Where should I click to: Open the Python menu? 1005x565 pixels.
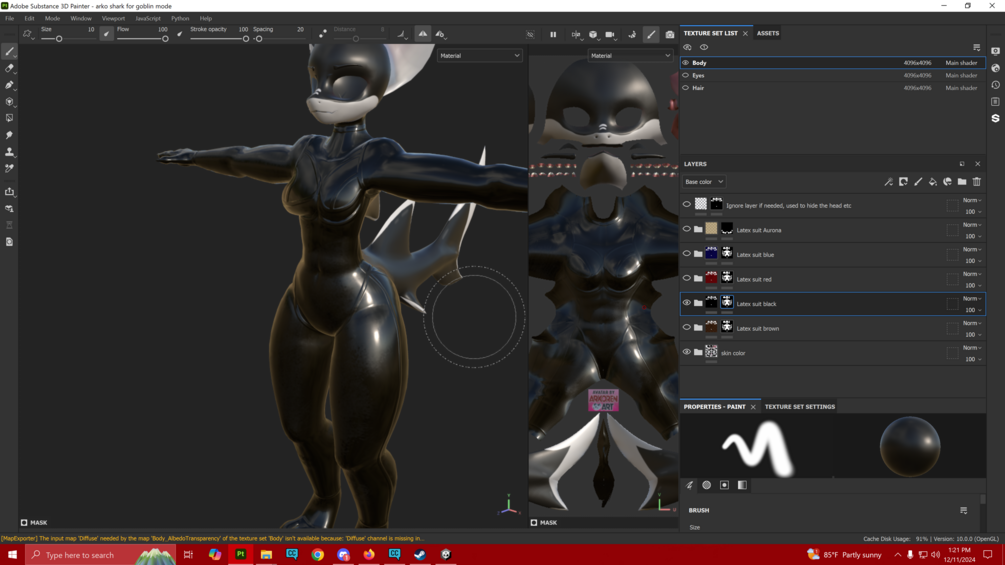point(180,19)
